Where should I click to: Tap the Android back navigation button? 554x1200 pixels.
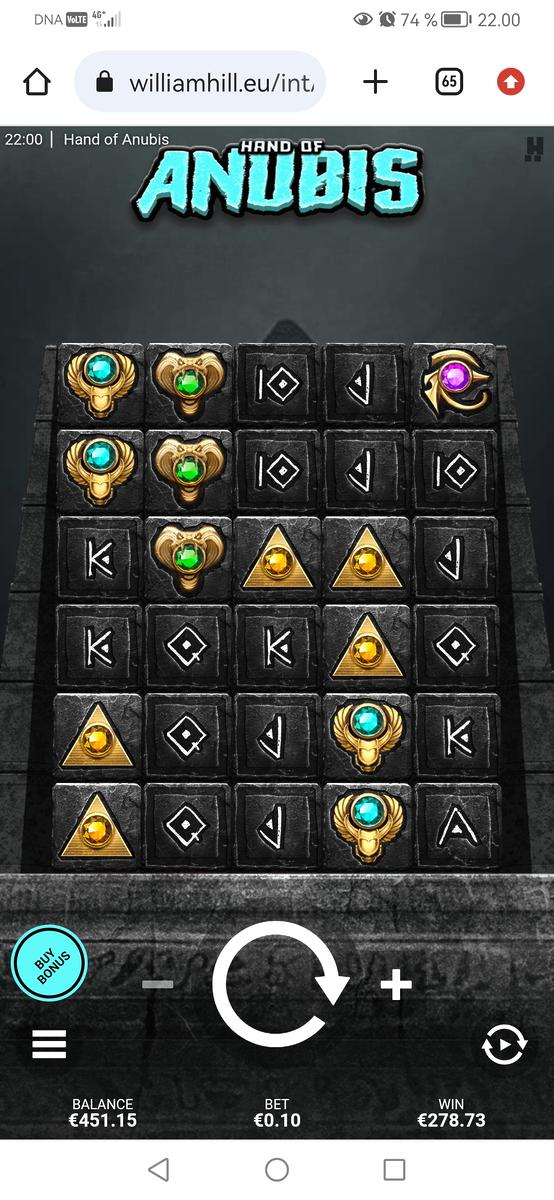[158, 1169]
